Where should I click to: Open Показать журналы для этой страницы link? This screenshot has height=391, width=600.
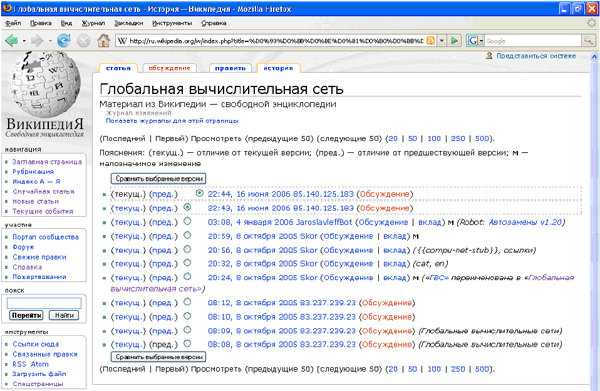click(x=172, y=121)
